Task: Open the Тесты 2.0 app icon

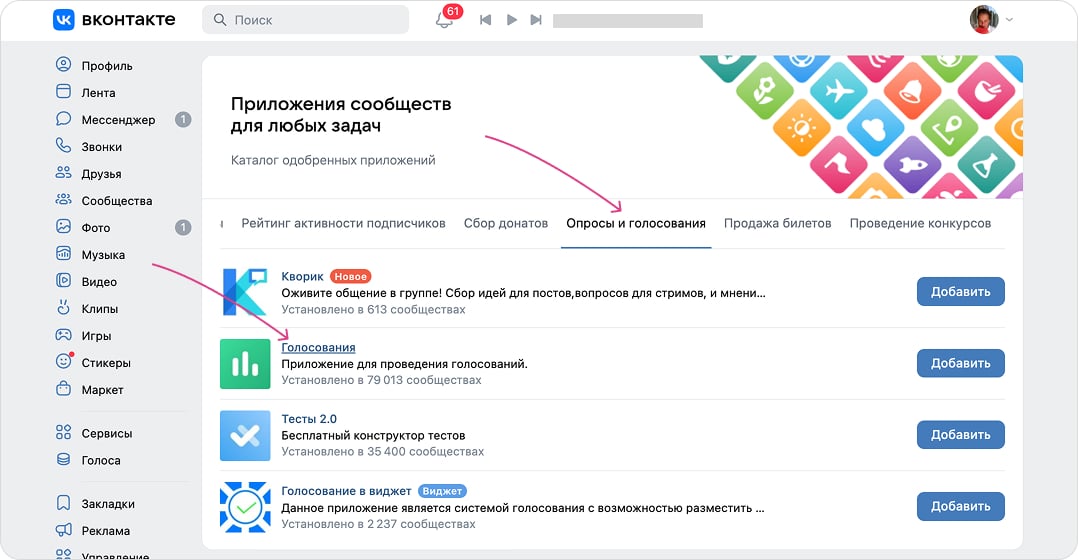Action: (x=245, y=436)
